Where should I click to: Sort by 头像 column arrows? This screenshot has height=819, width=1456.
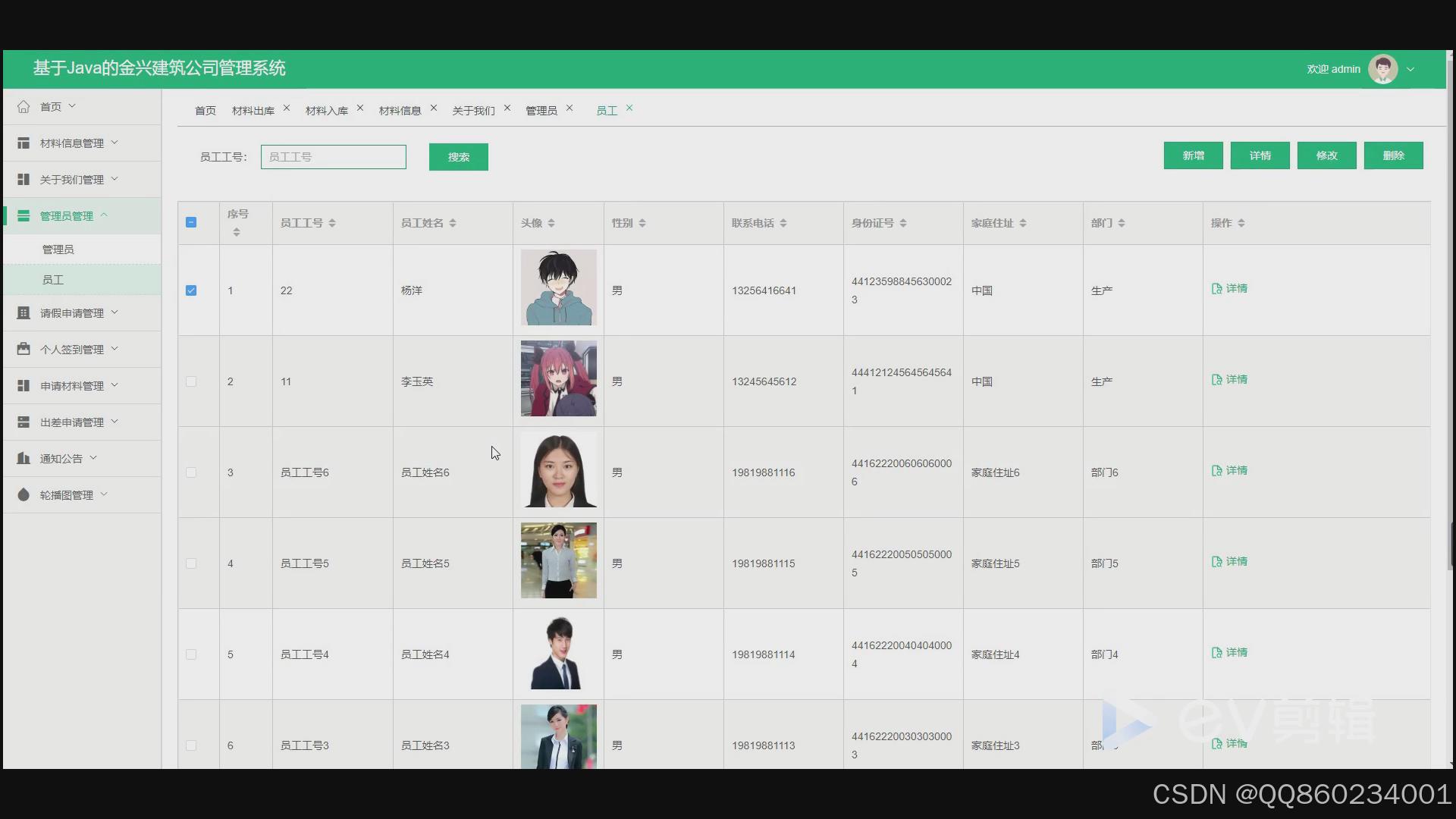pyautogui.click(x=551, y=223)
